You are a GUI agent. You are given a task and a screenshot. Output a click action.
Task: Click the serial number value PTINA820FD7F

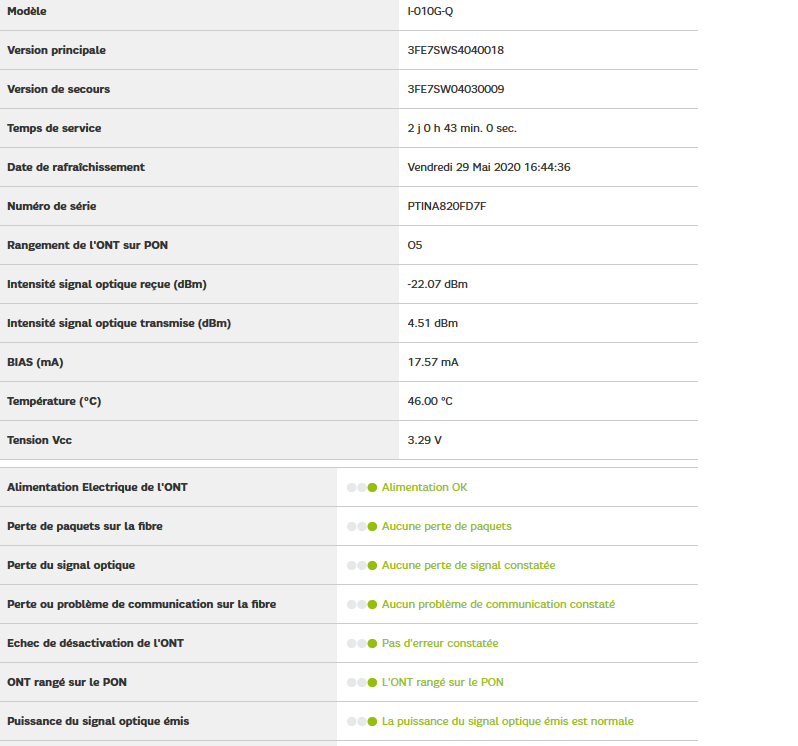[x=447, y=206]
